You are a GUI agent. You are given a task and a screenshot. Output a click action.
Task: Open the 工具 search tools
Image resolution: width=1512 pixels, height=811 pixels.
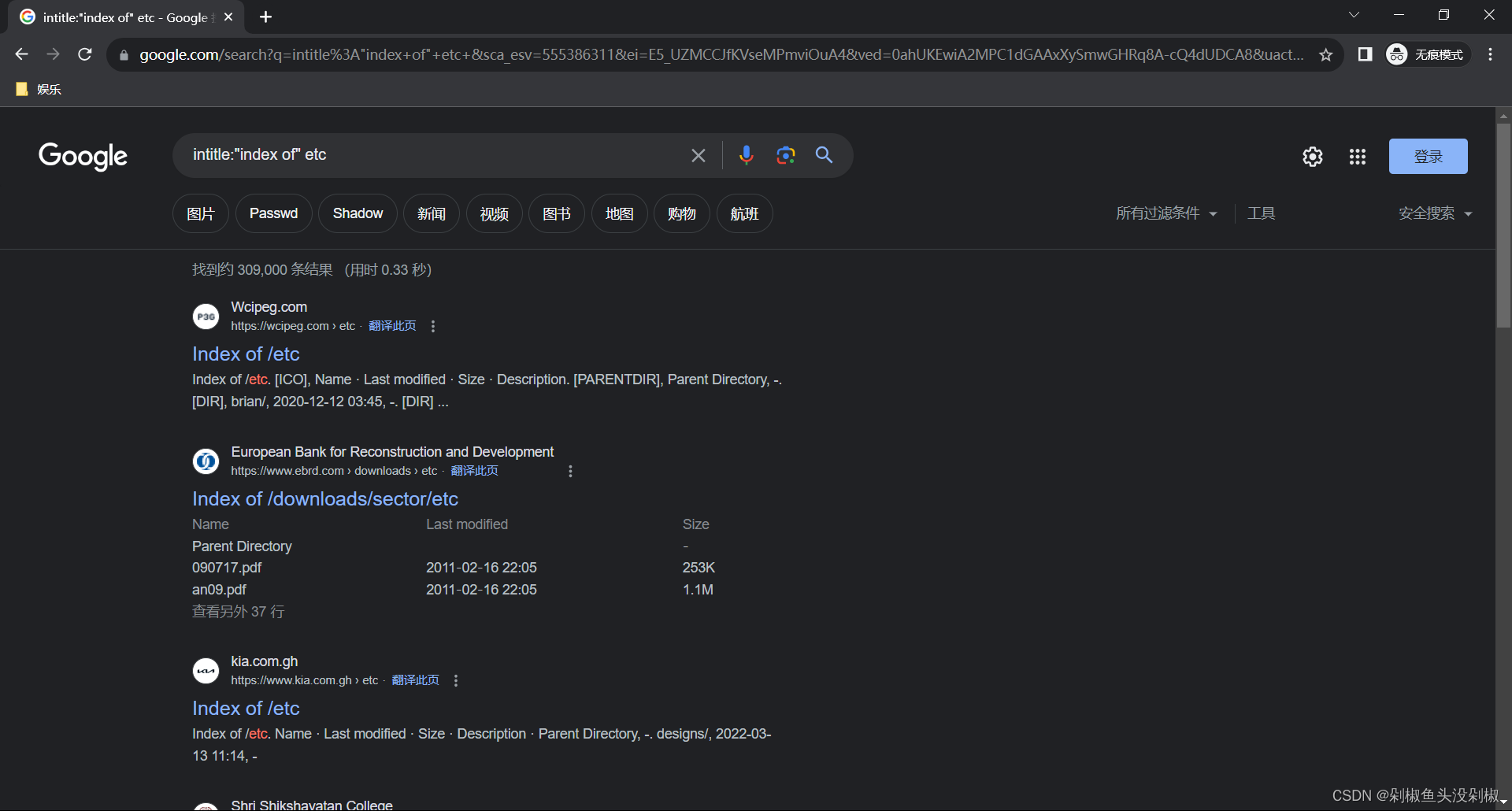[x=1261, y=213]
